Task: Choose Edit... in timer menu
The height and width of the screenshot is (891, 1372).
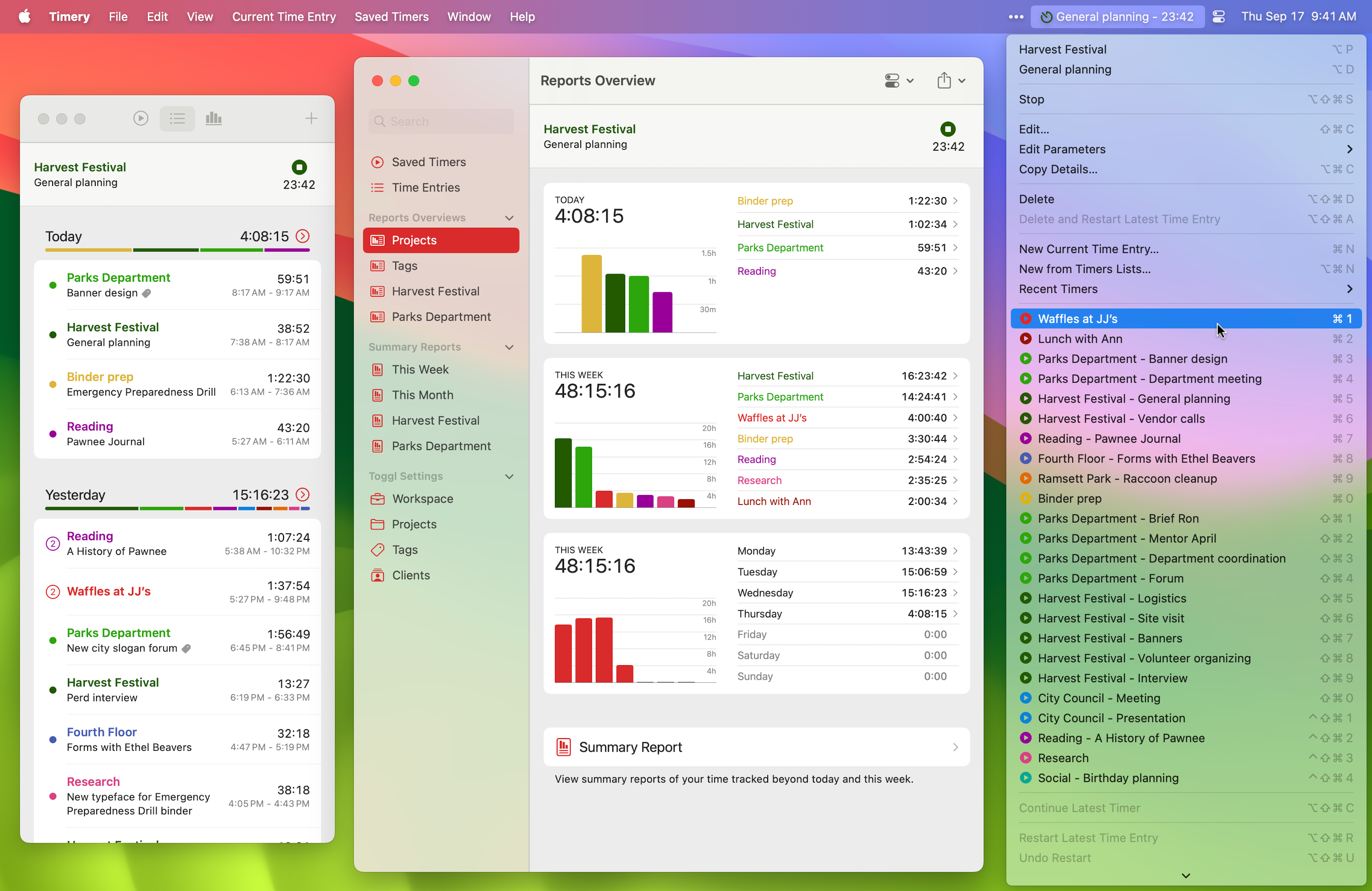Action: coord(1186,129)
